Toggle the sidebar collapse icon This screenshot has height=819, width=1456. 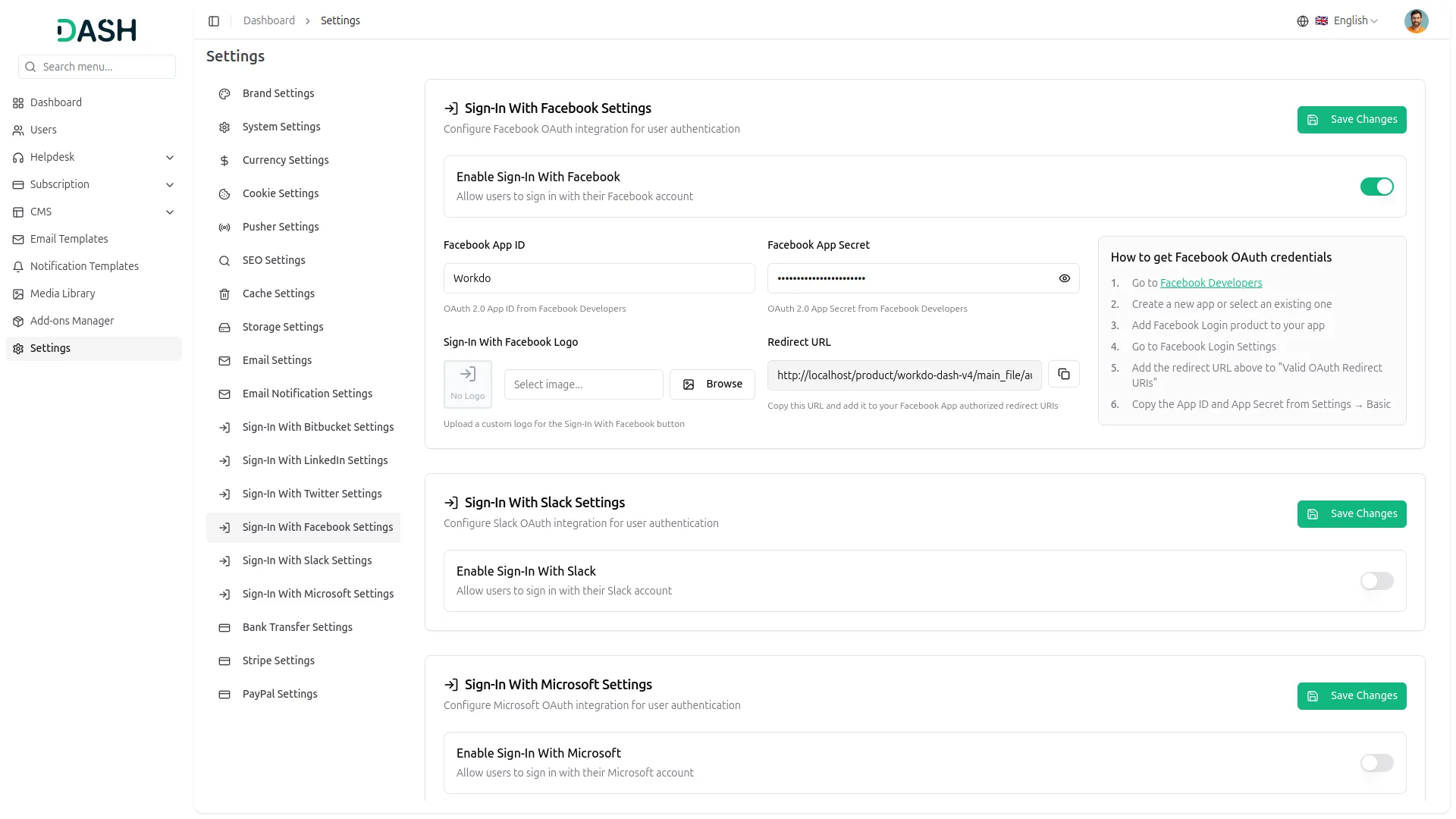[214, 21]
